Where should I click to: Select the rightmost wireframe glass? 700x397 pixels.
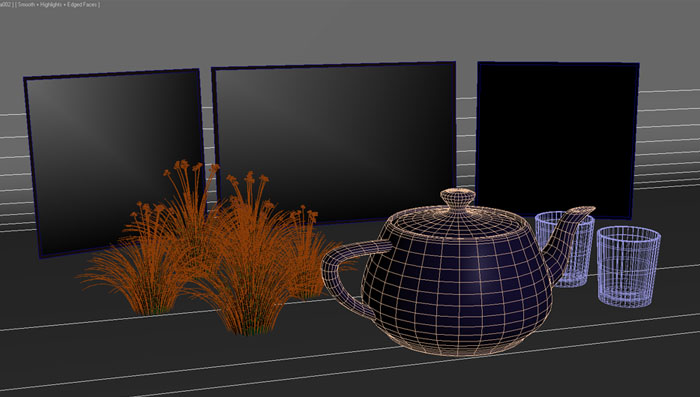coord(628,267)
